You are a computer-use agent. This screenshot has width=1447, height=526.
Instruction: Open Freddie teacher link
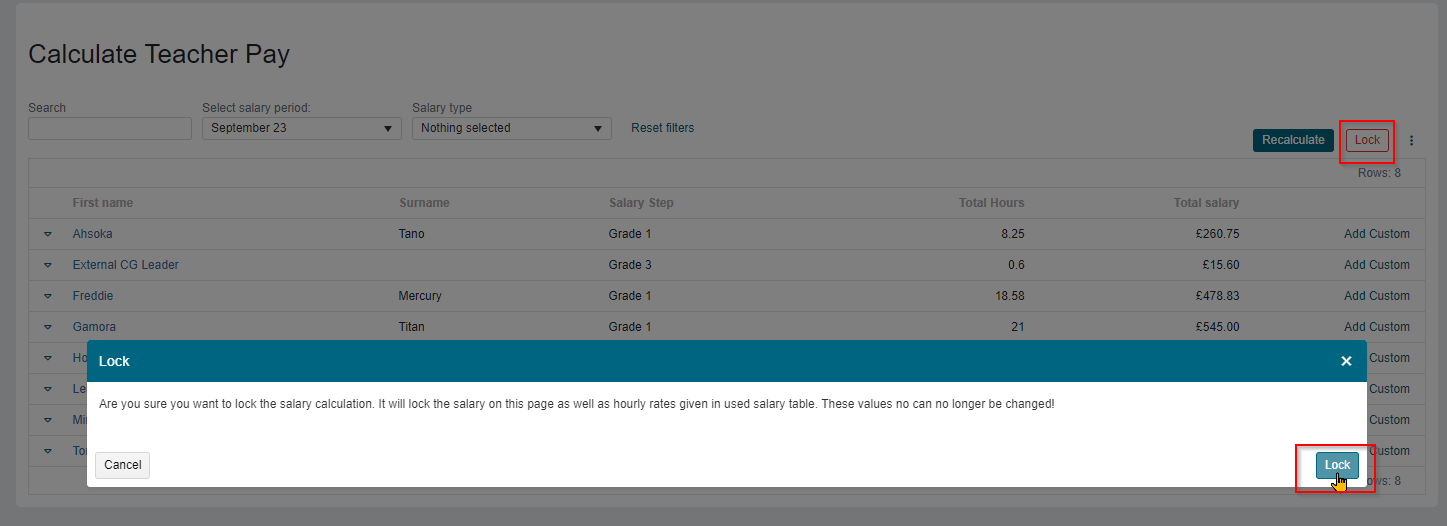coord(93,296)
